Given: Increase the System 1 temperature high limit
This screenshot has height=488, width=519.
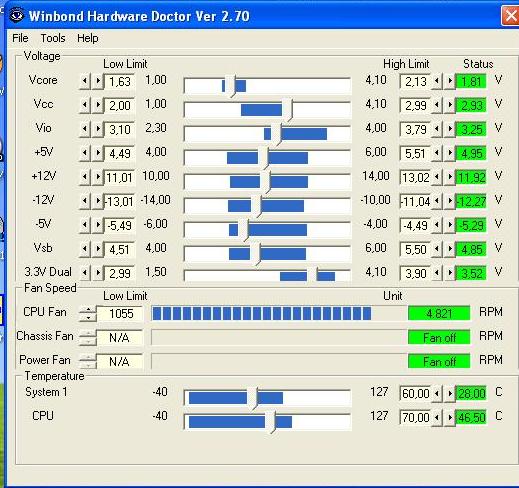Looking at the screenshot, I should 450,393.
